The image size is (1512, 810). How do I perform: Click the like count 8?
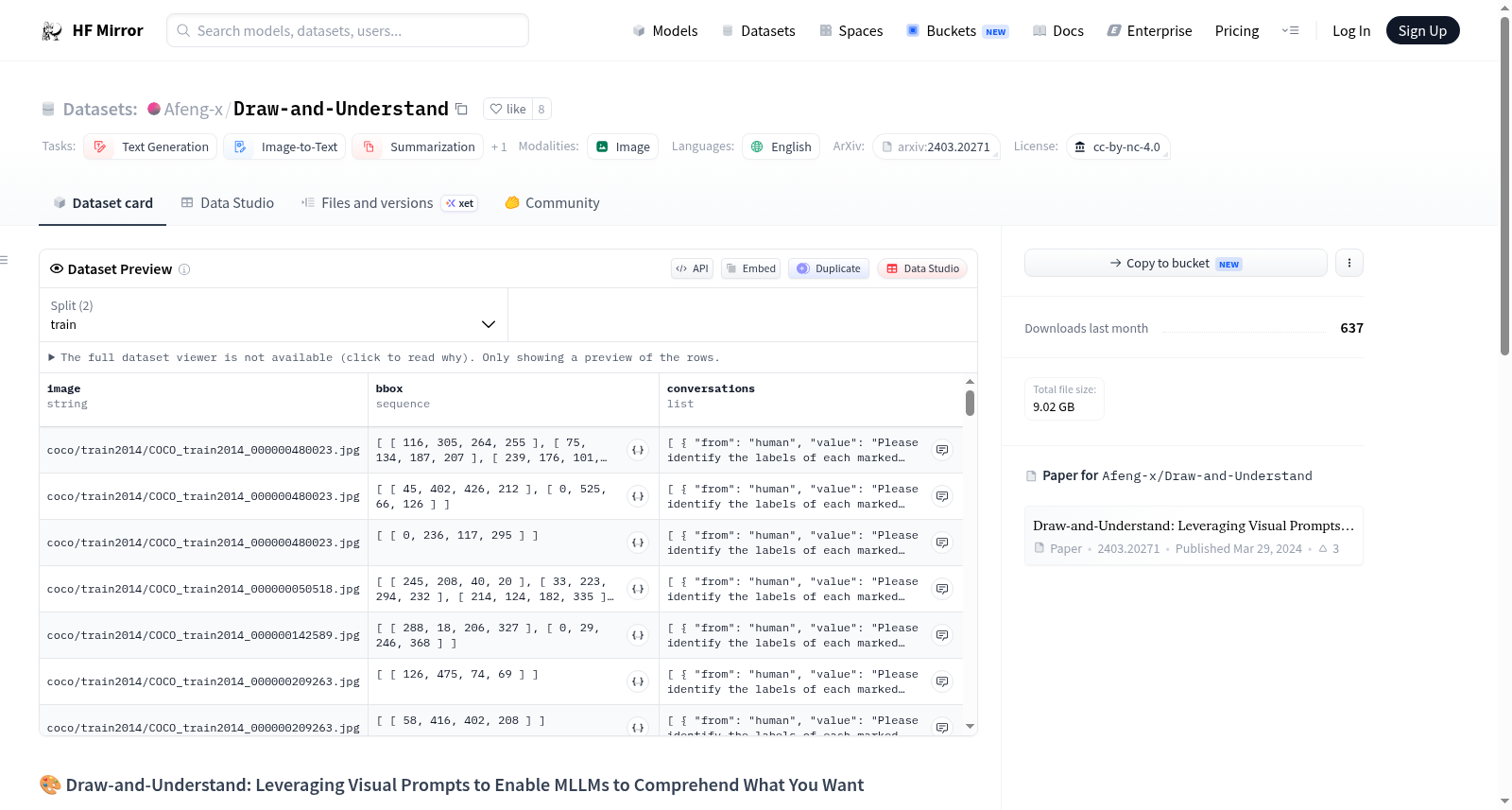point(541,109)
